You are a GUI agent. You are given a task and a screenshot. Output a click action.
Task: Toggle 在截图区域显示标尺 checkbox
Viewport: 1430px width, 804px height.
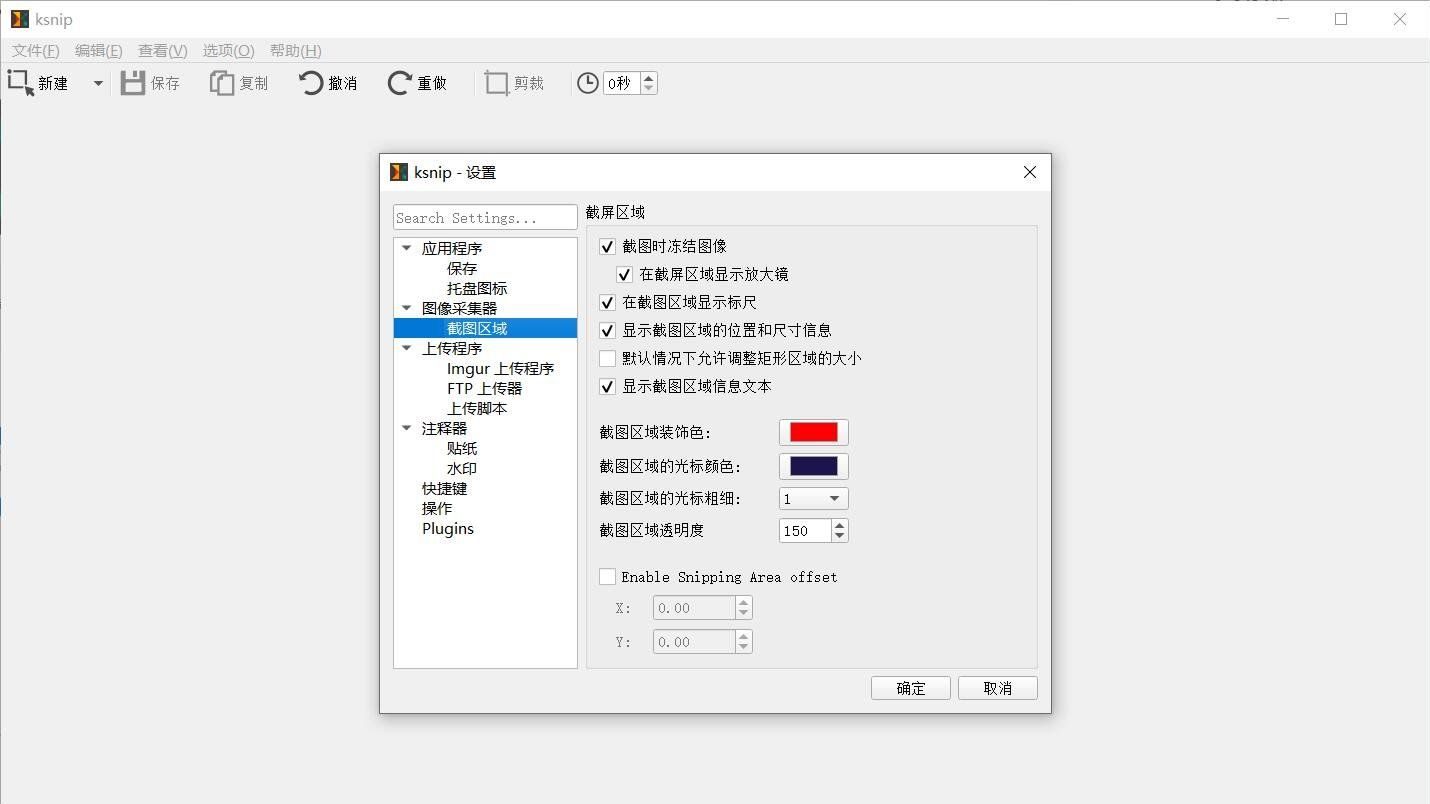(x=607, y=302)
